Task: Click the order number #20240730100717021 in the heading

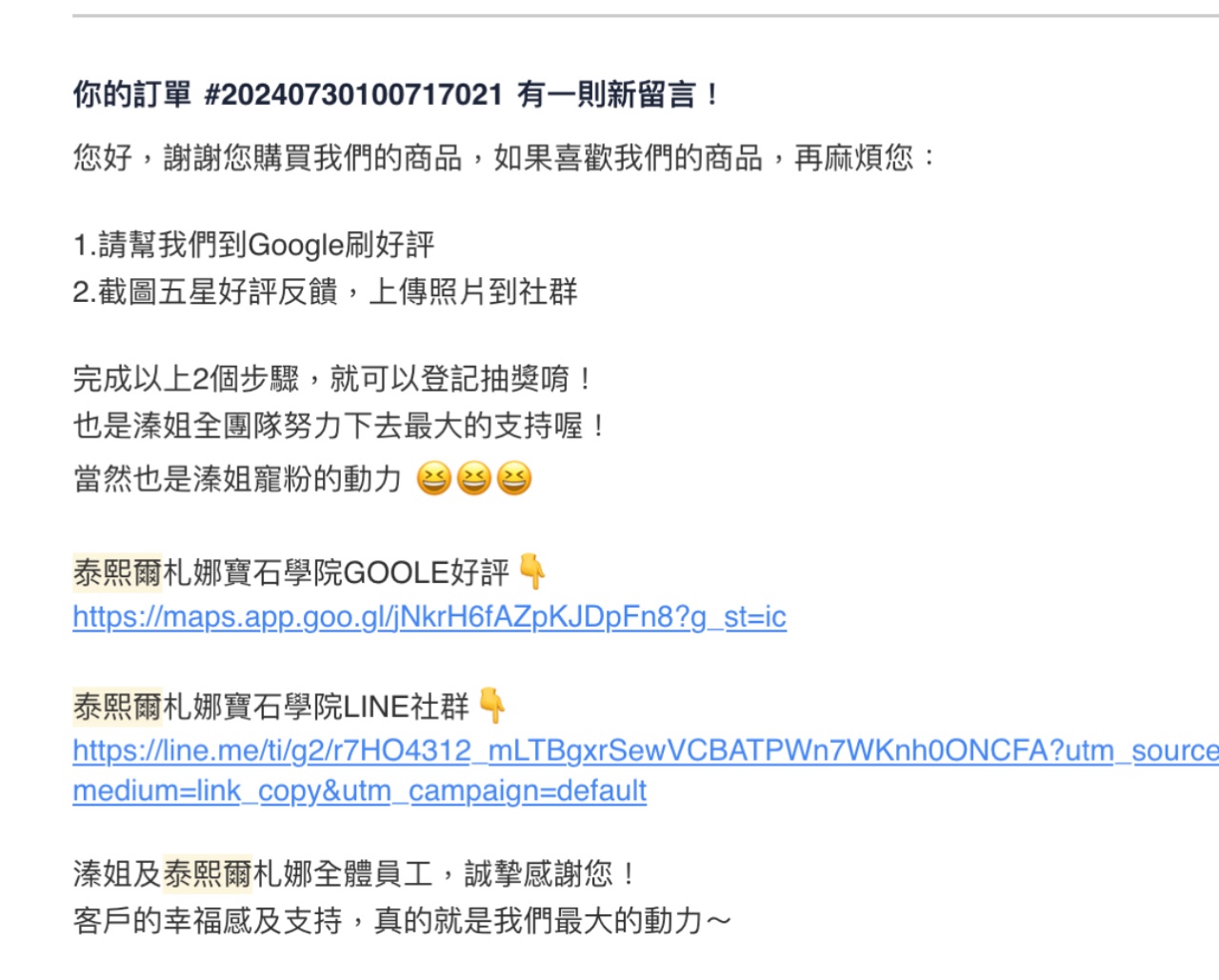Action: [353, 94]
